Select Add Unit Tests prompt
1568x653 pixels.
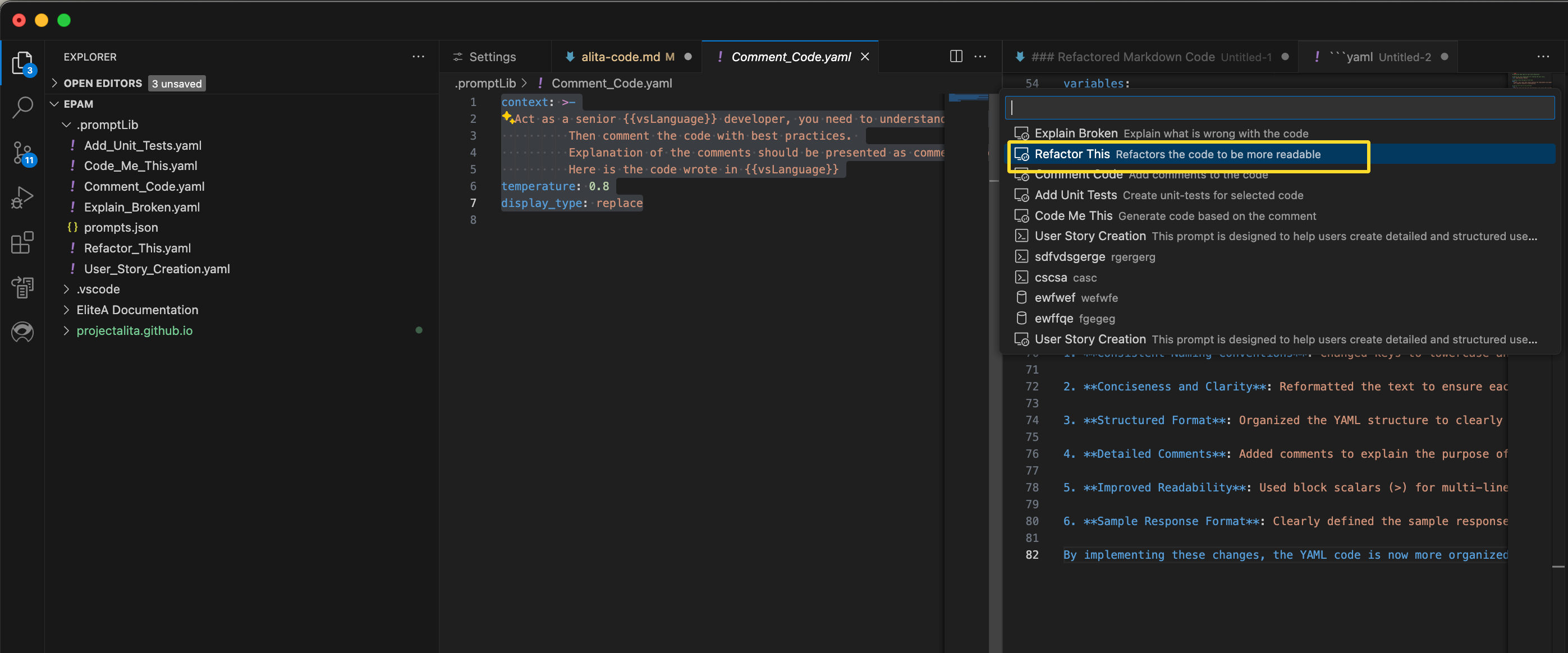tap(1280, 195)
